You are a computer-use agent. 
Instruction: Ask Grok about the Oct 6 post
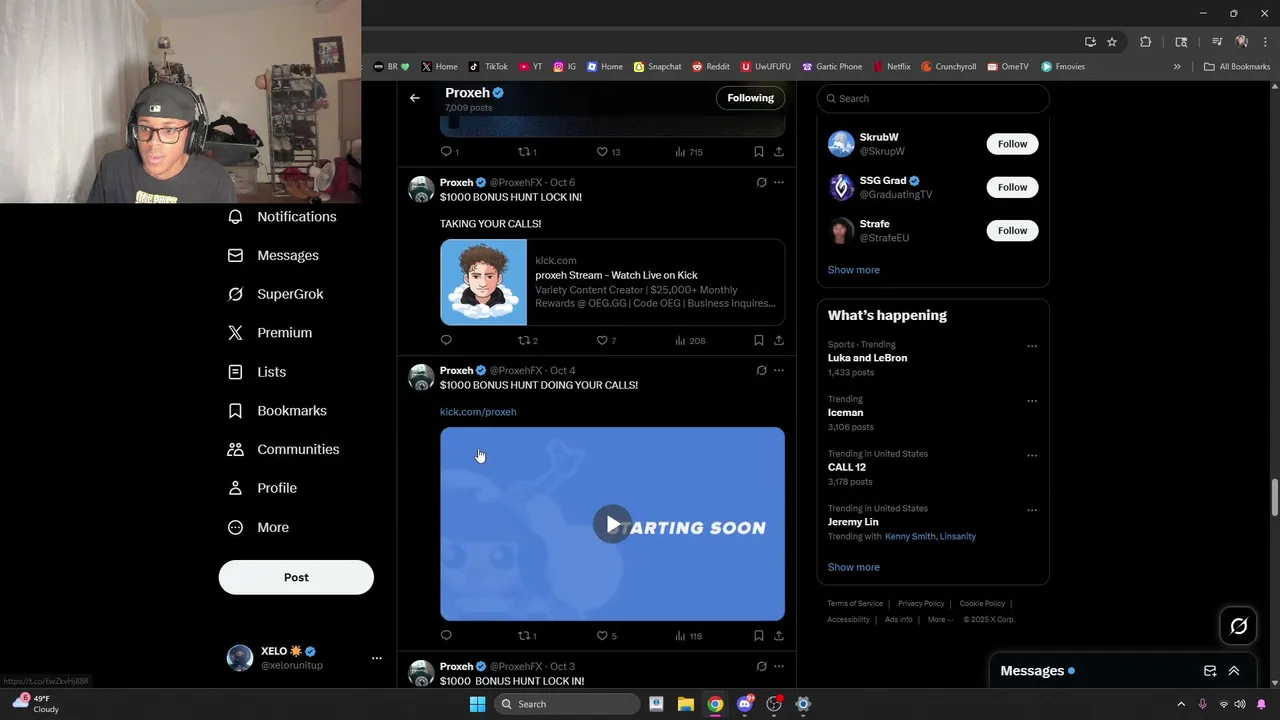click(761, 182)
